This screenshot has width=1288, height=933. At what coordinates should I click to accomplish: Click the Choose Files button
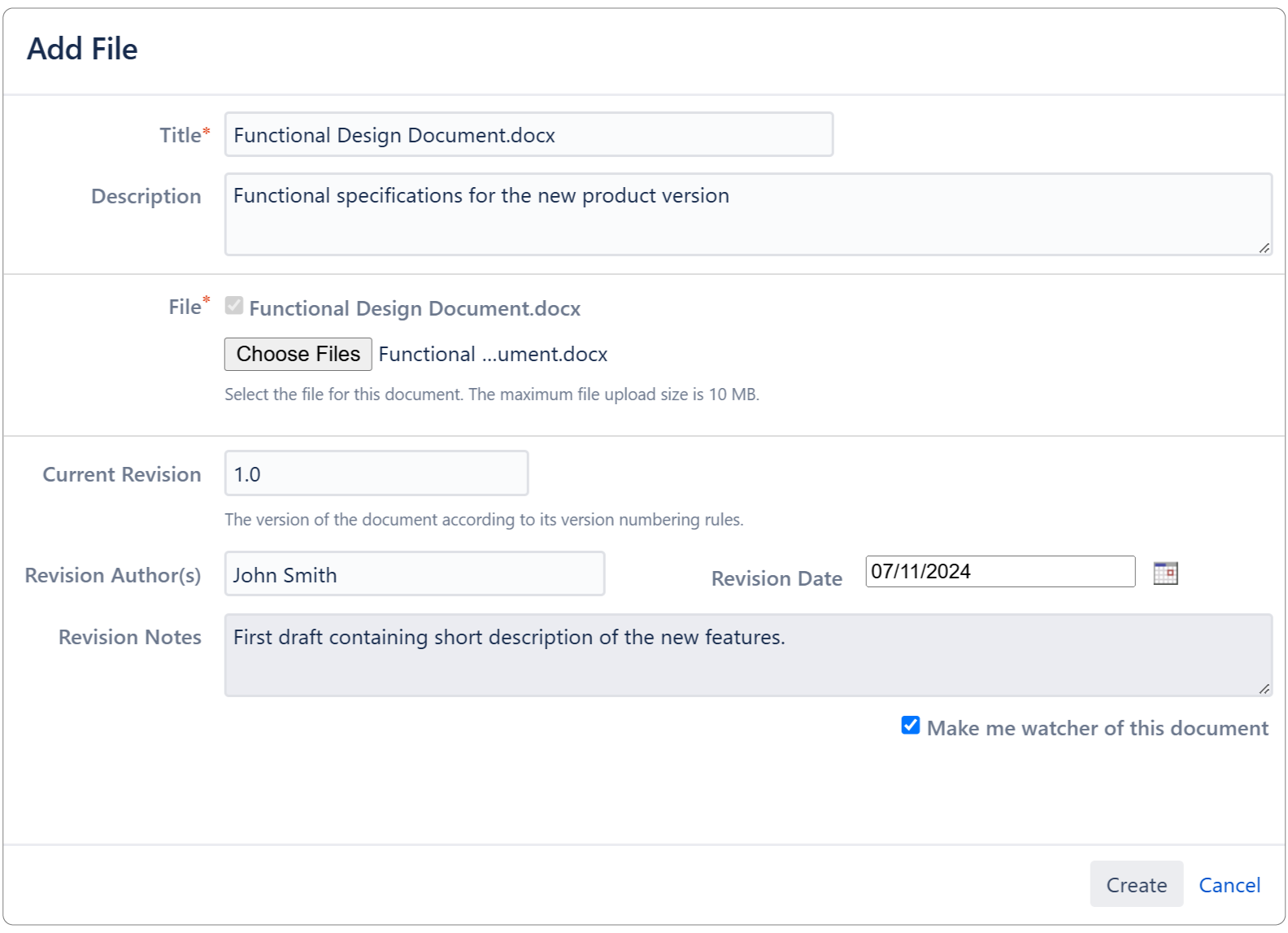[298, 354]
